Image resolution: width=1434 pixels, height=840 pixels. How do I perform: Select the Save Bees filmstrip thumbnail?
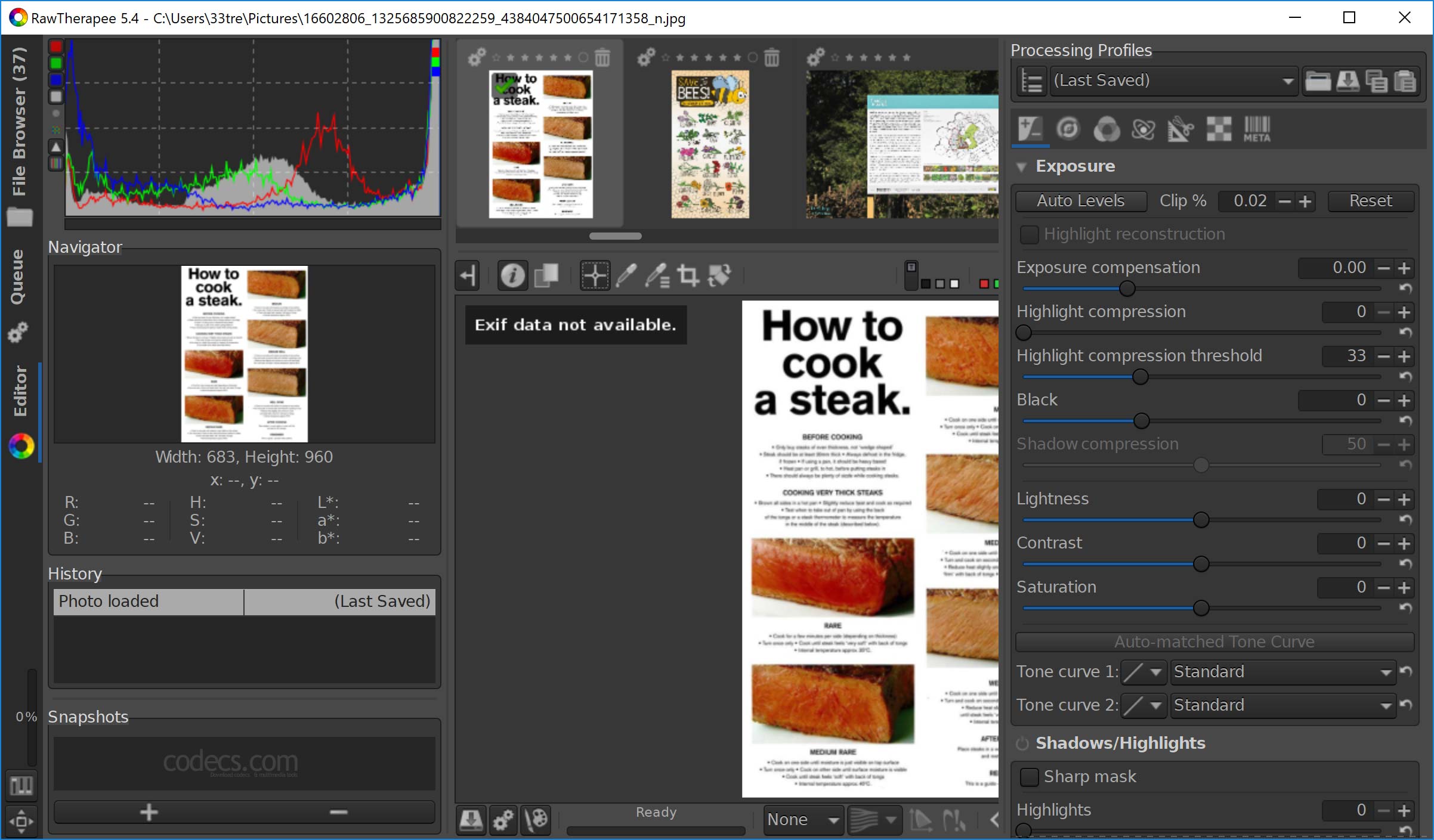click(x=710, y=144)
